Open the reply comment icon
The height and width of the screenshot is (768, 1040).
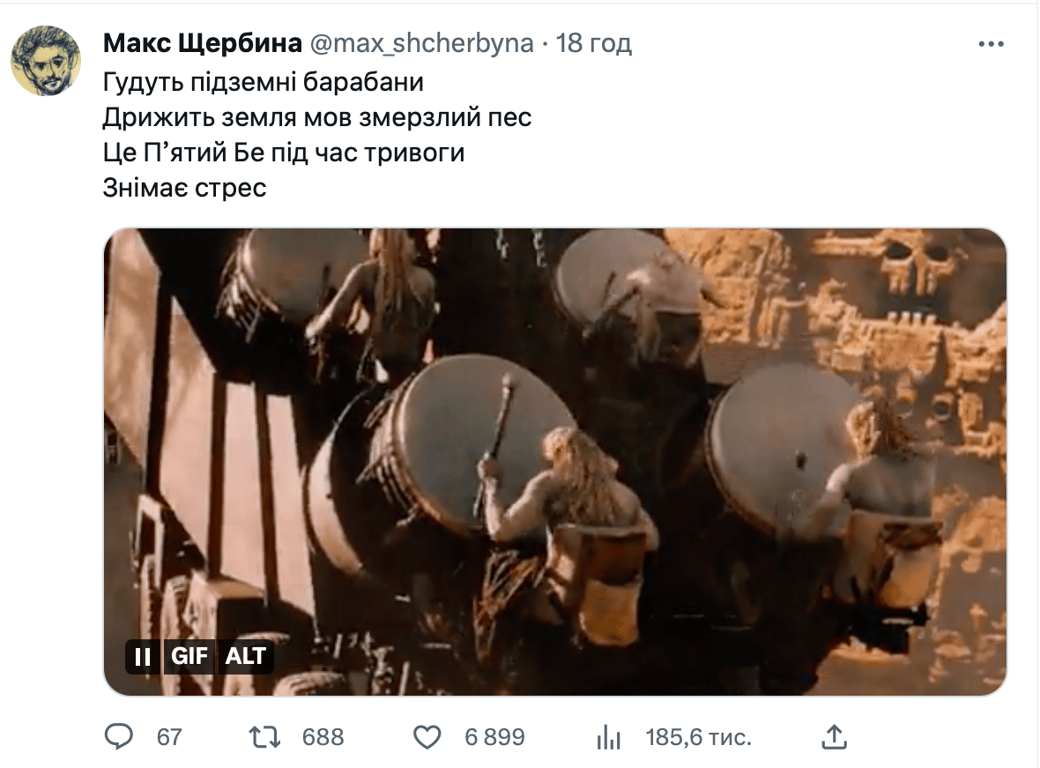119,736
